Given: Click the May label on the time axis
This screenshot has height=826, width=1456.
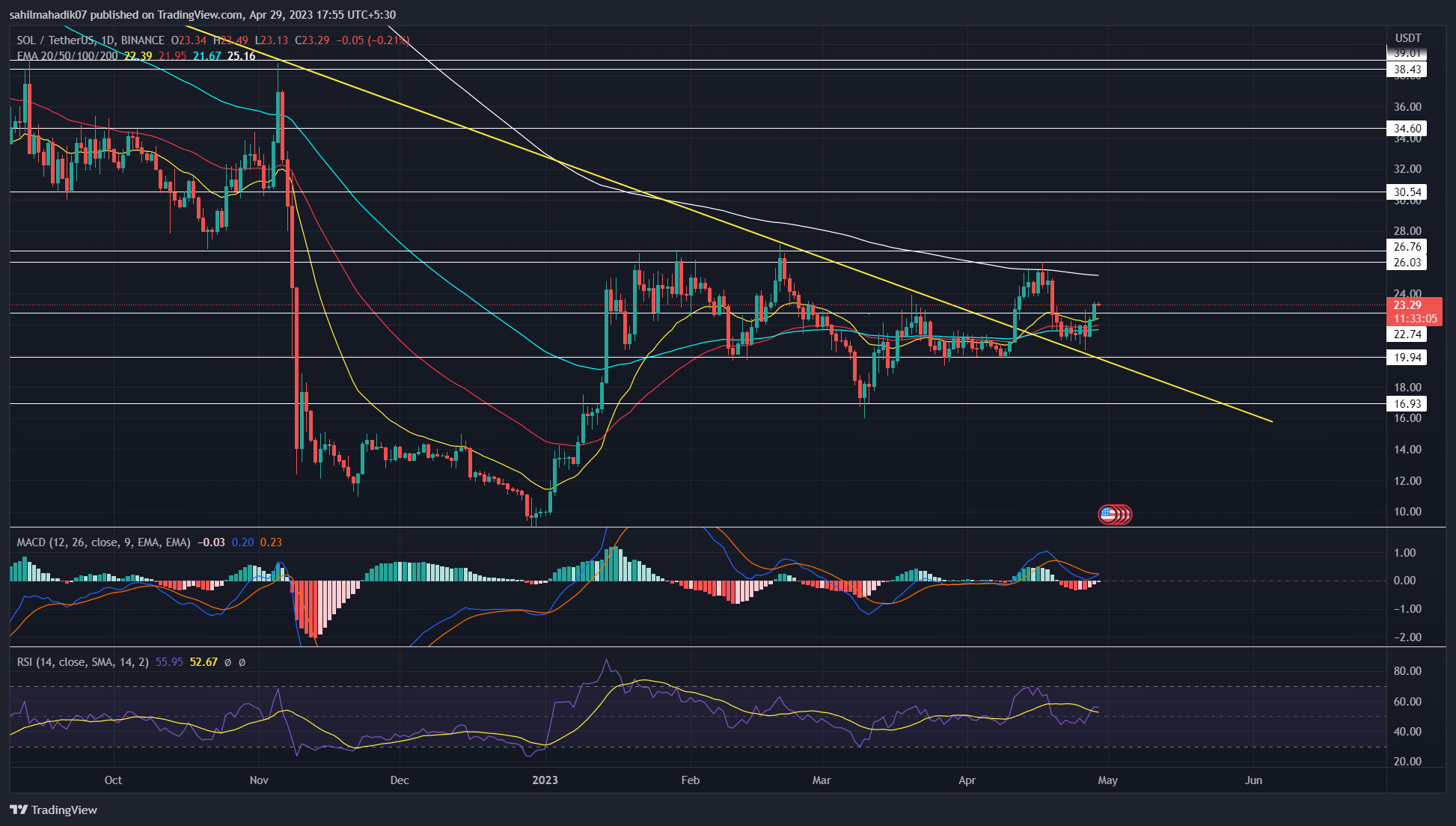Looking at the screenshot, I should point(1107,780).
